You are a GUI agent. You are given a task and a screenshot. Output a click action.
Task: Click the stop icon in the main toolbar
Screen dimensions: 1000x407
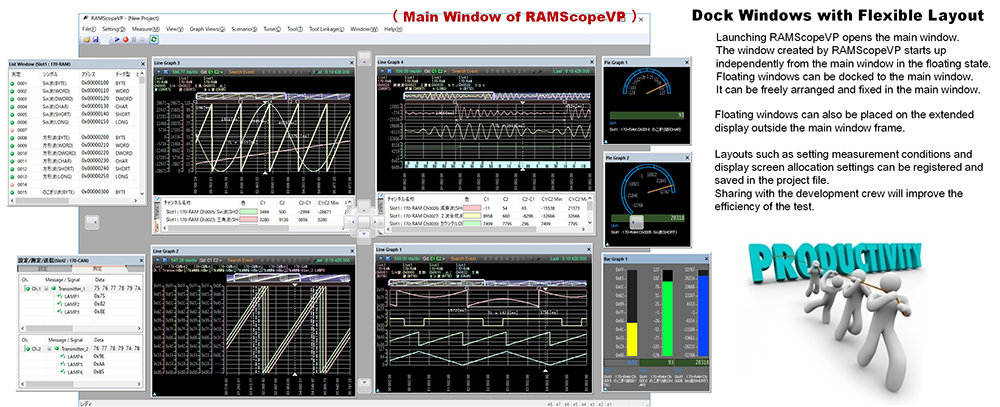click(134, 40)
